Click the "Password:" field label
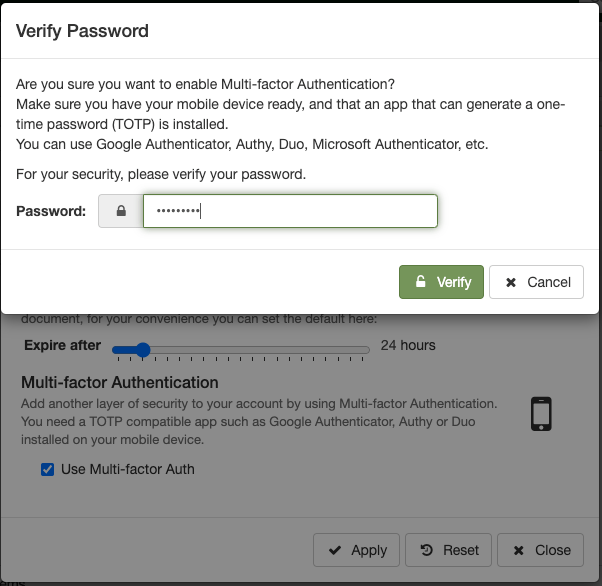Viewport: 602px width, 586px height. [51, 211]
